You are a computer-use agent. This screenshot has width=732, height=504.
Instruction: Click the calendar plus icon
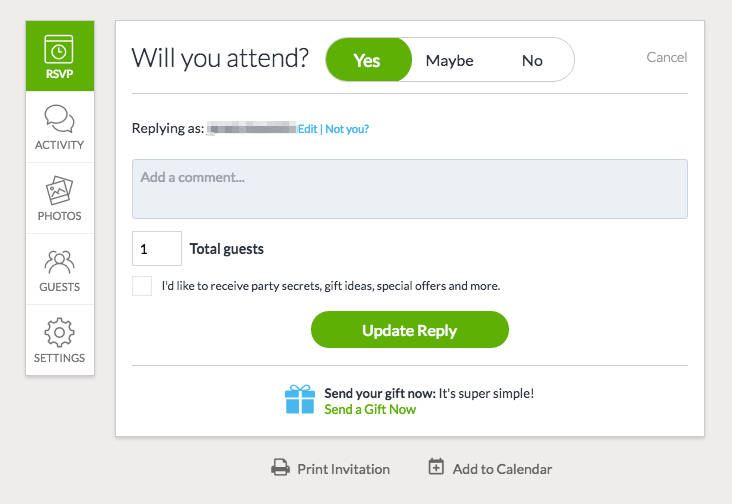(x=436, y=467)
